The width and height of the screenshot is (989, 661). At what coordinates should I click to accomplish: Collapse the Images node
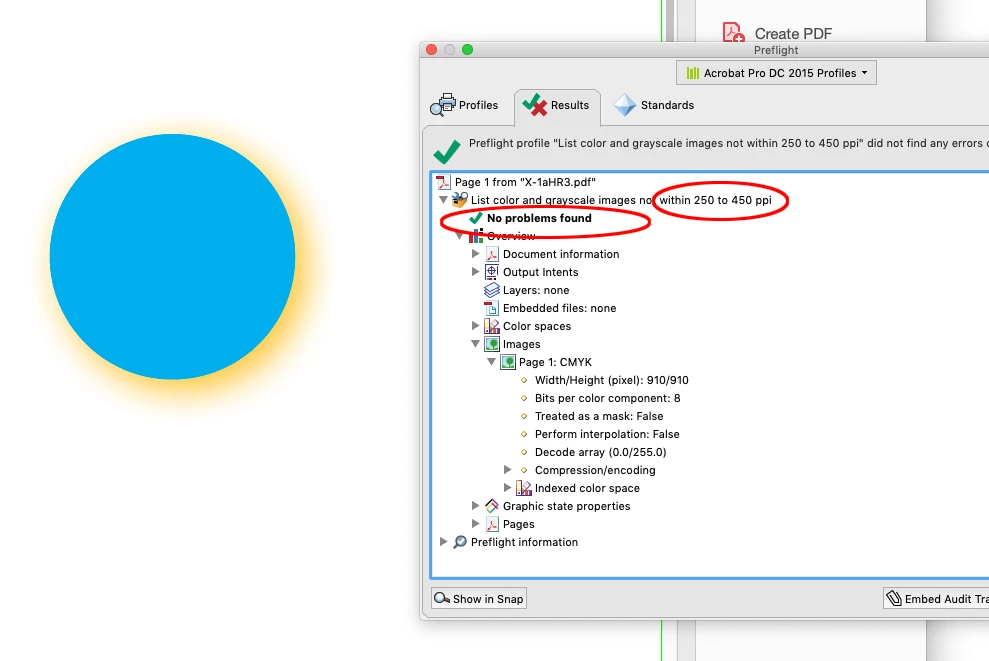pyautogui.click(x=476, y=344)
